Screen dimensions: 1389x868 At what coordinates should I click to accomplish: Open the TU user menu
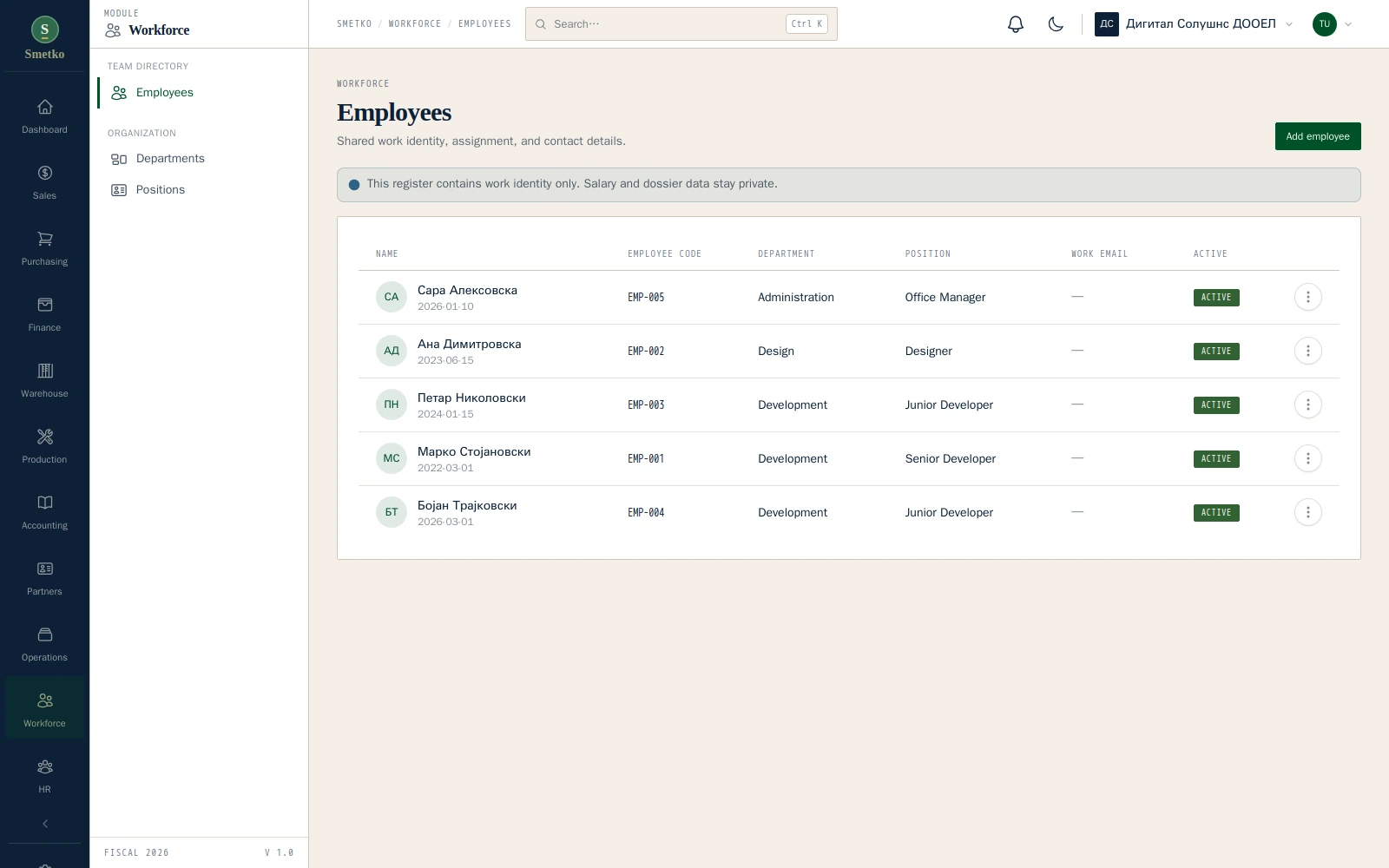1333,24
